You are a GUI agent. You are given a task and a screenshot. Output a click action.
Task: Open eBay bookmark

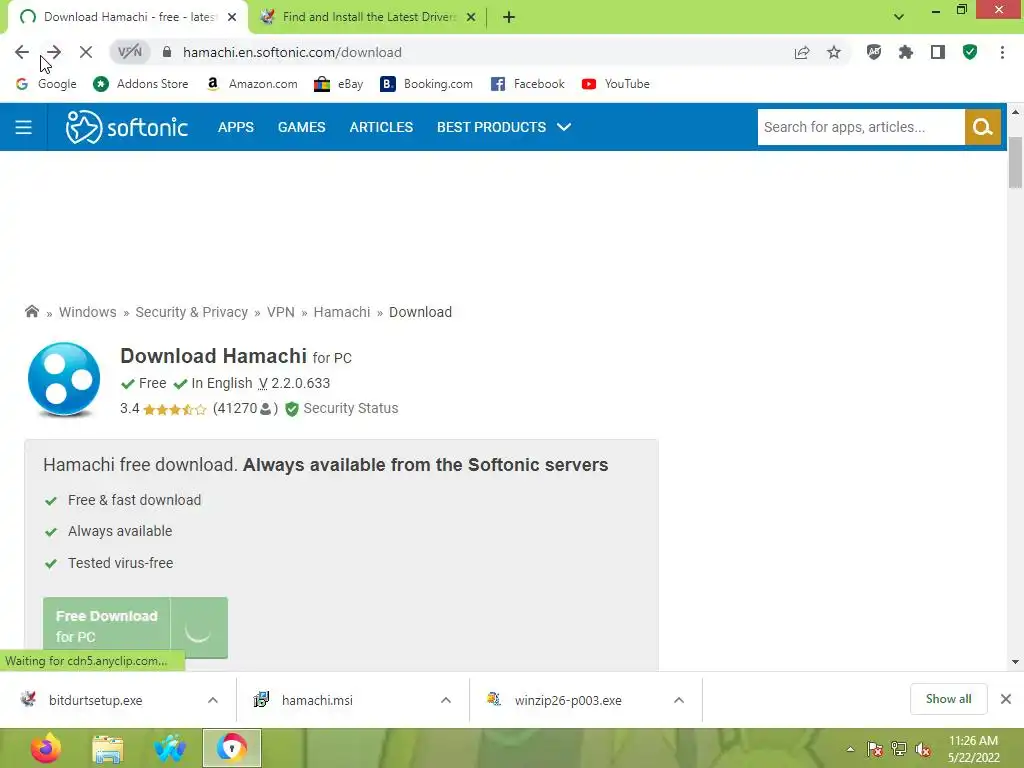point(338,84)
